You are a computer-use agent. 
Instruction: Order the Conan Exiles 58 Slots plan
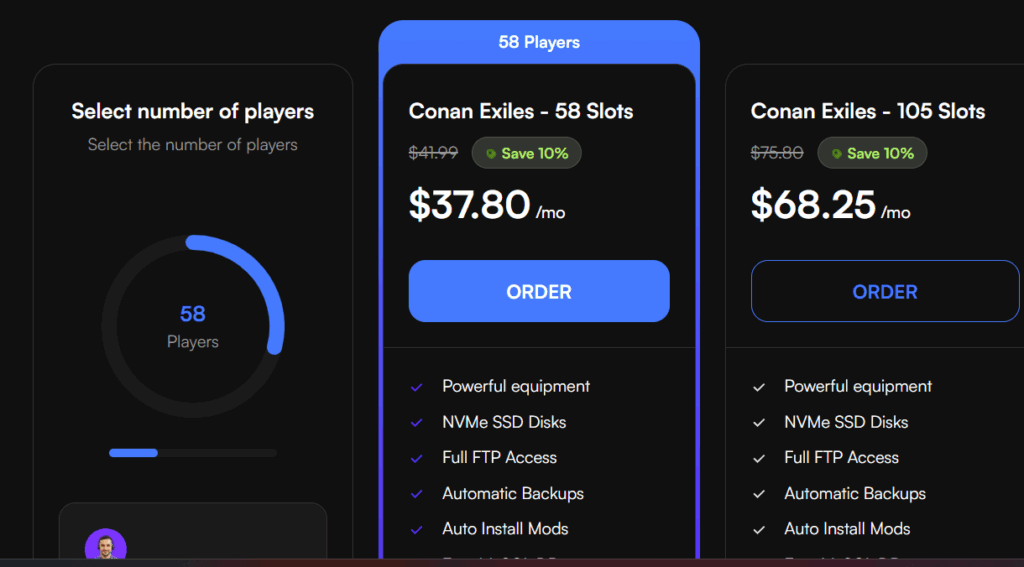(x=539, y=292)
